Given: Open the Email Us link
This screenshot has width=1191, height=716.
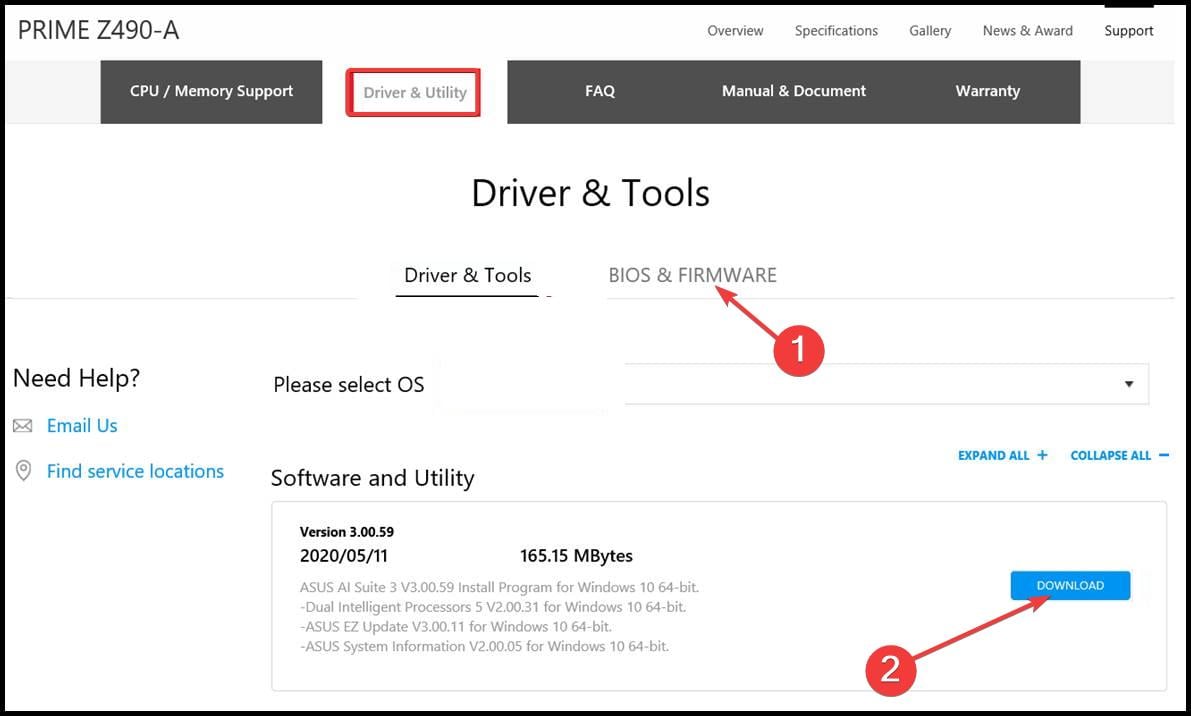Looking at the screenshot, I should coord(82,426).
